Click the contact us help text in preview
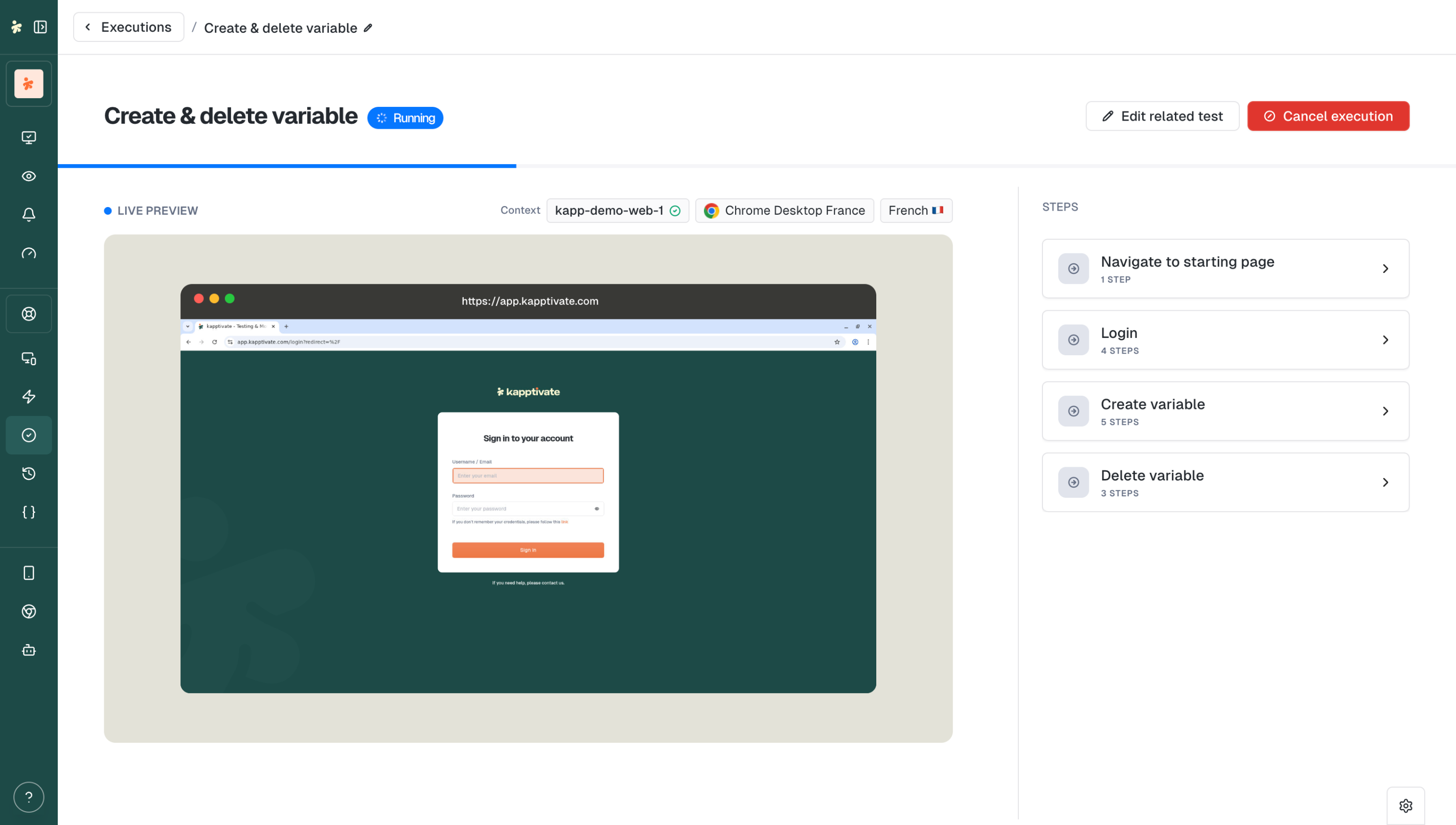 pos(528,583)
